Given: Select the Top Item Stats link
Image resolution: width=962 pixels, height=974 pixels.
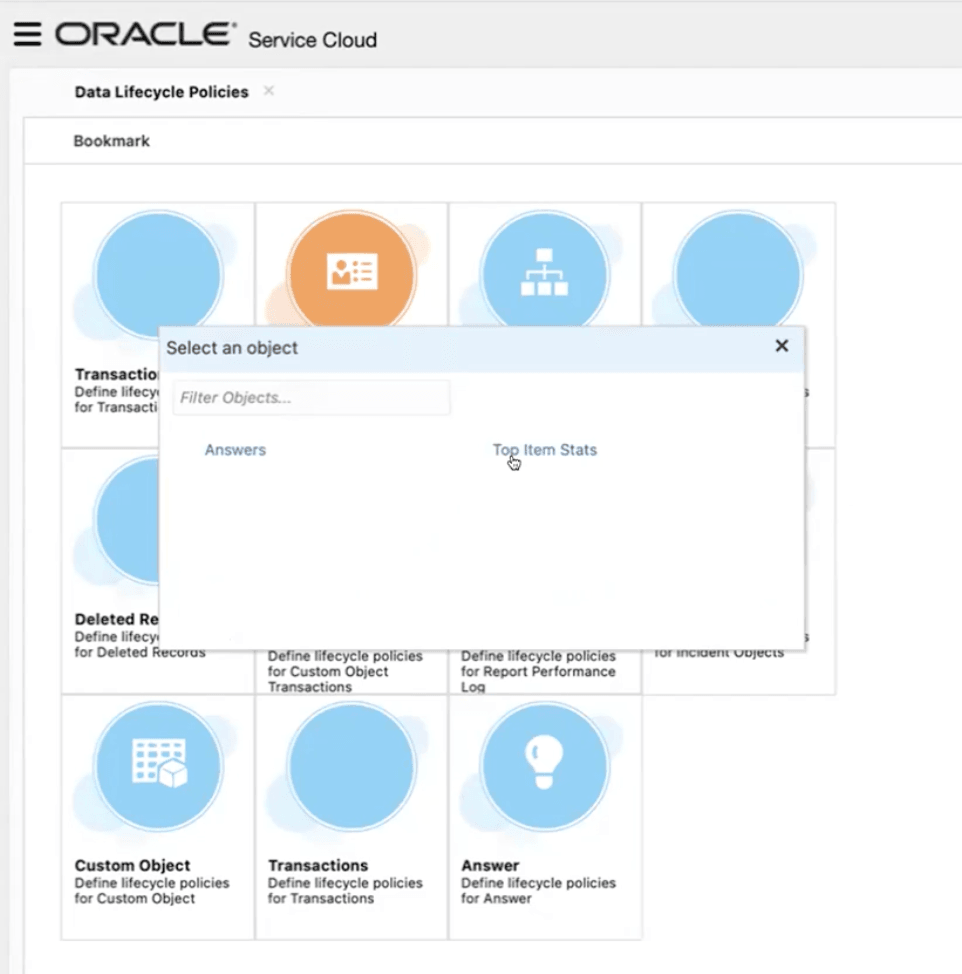Looking at the screenshot, I should pos(545,450).
